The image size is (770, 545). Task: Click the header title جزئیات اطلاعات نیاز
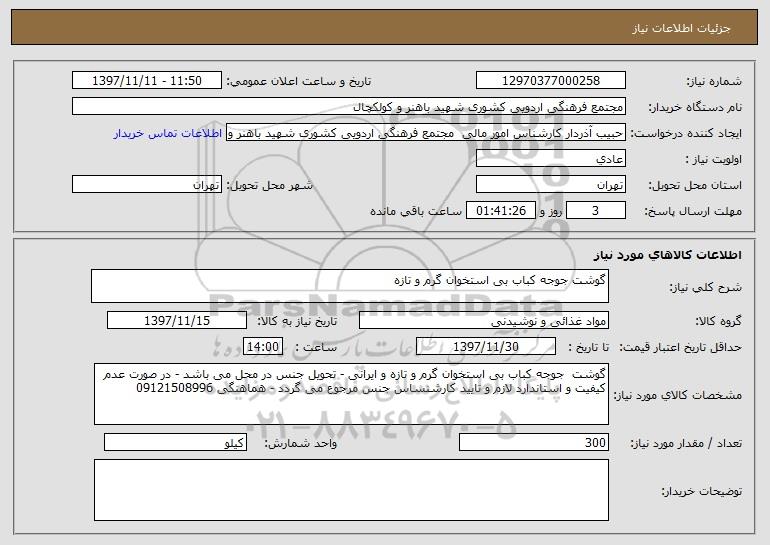(x=681, y=28)
